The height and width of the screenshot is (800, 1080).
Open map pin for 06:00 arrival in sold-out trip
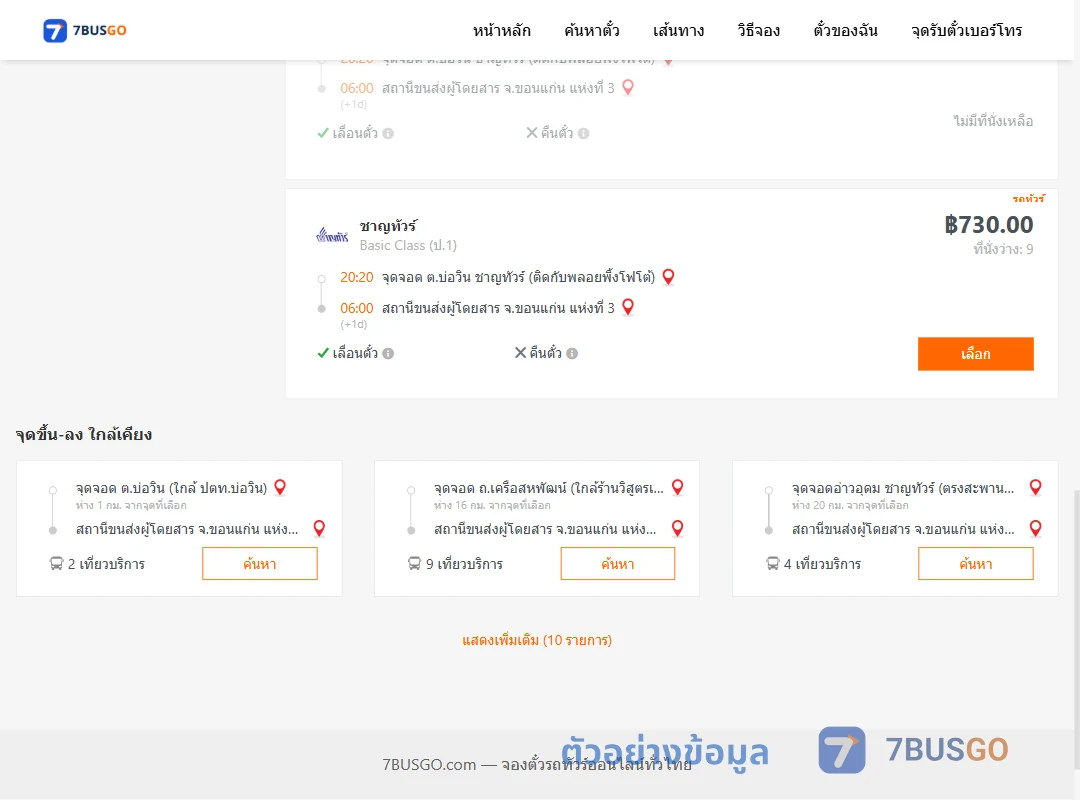click(627, 88)
